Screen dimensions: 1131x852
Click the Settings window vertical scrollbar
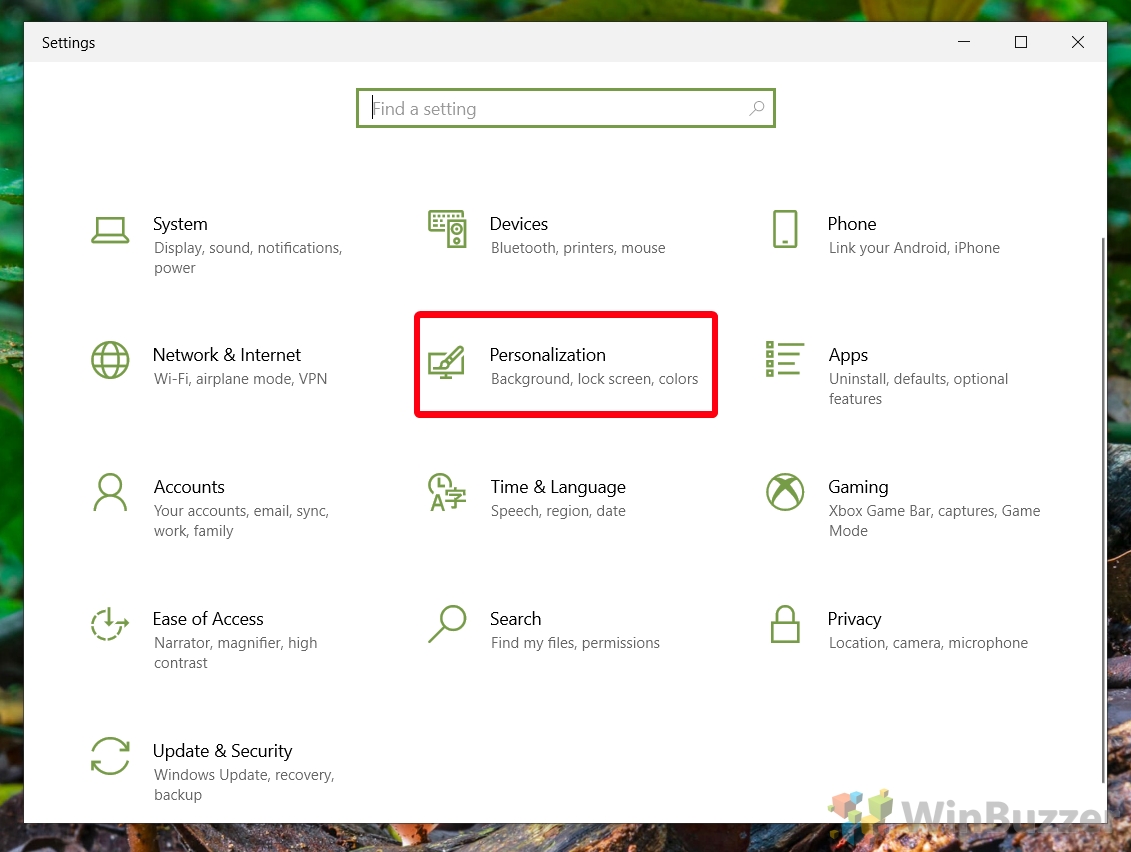(1103, 509)
